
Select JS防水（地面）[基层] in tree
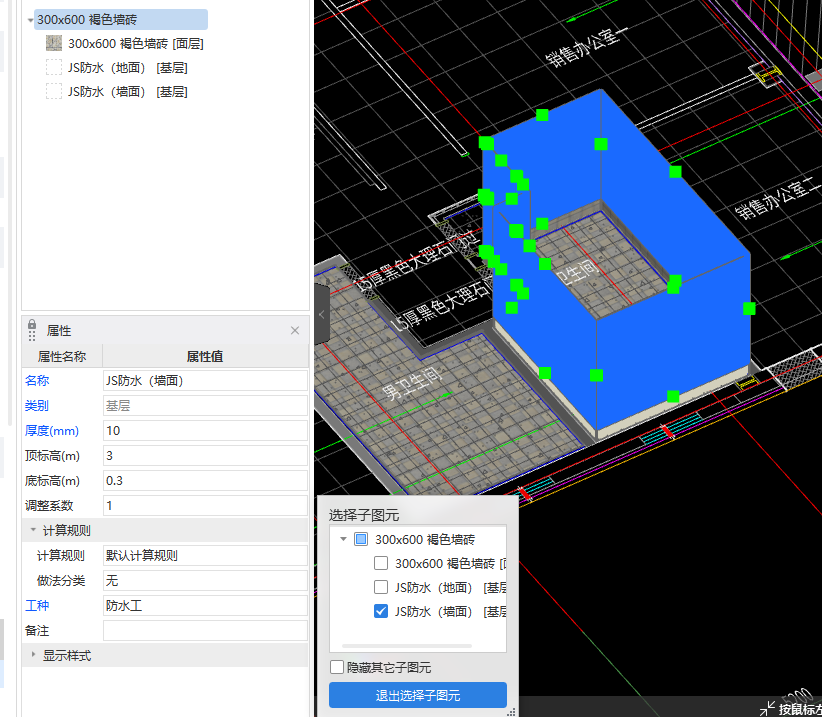tap(127, 68)
